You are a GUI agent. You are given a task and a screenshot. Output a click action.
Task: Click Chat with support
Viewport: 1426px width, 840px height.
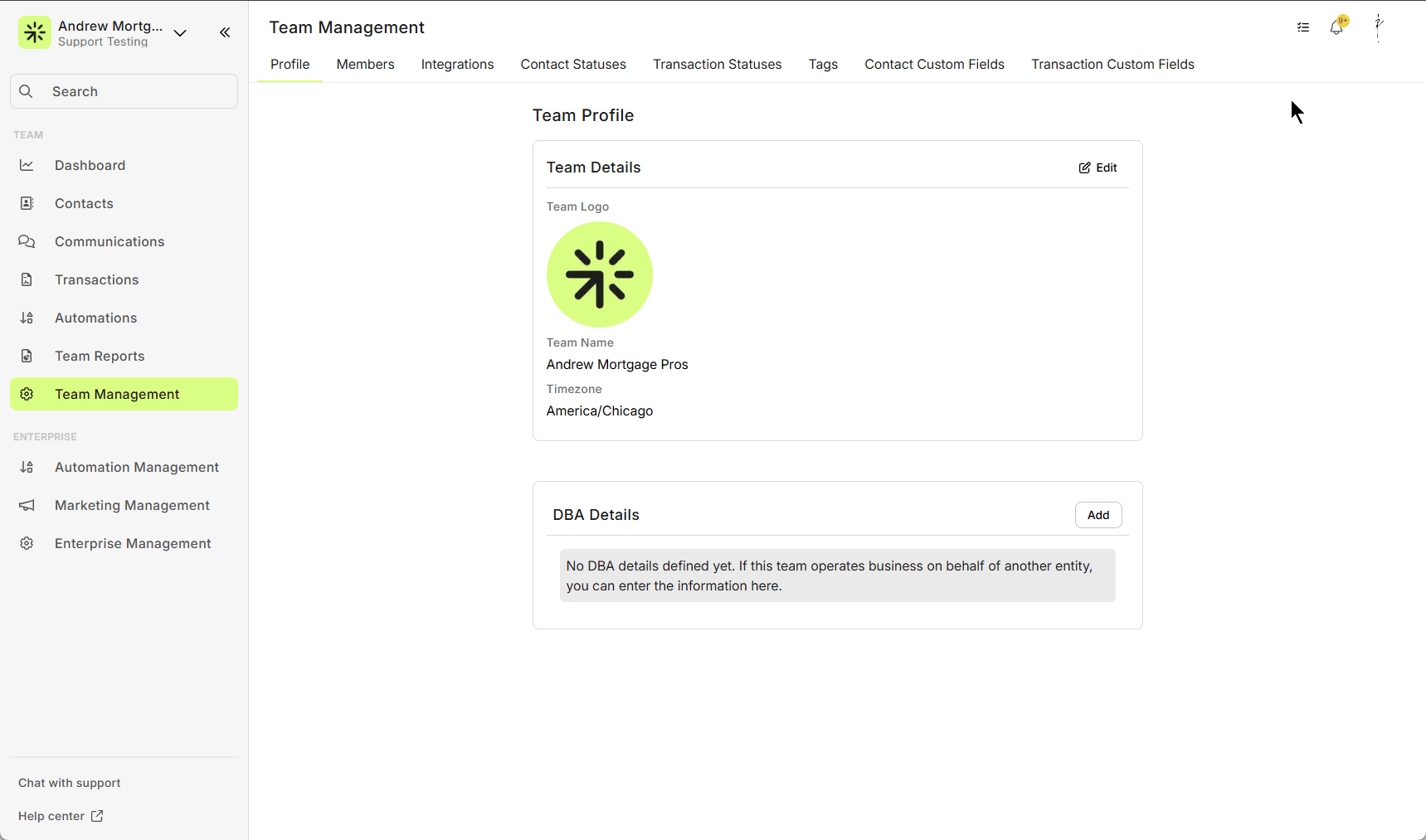click(70, 783)
